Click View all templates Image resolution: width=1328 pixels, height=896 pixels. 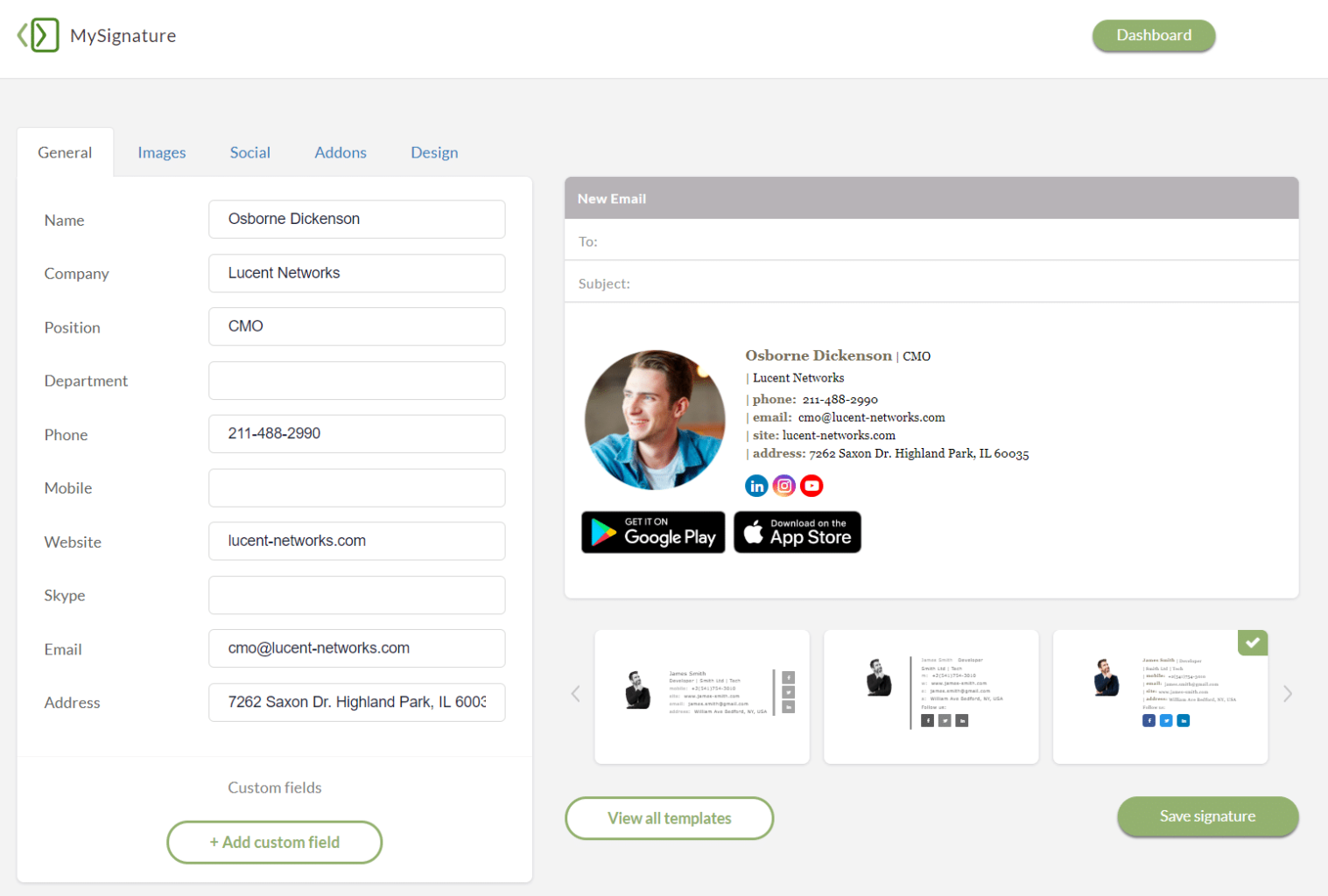[670, 818]
